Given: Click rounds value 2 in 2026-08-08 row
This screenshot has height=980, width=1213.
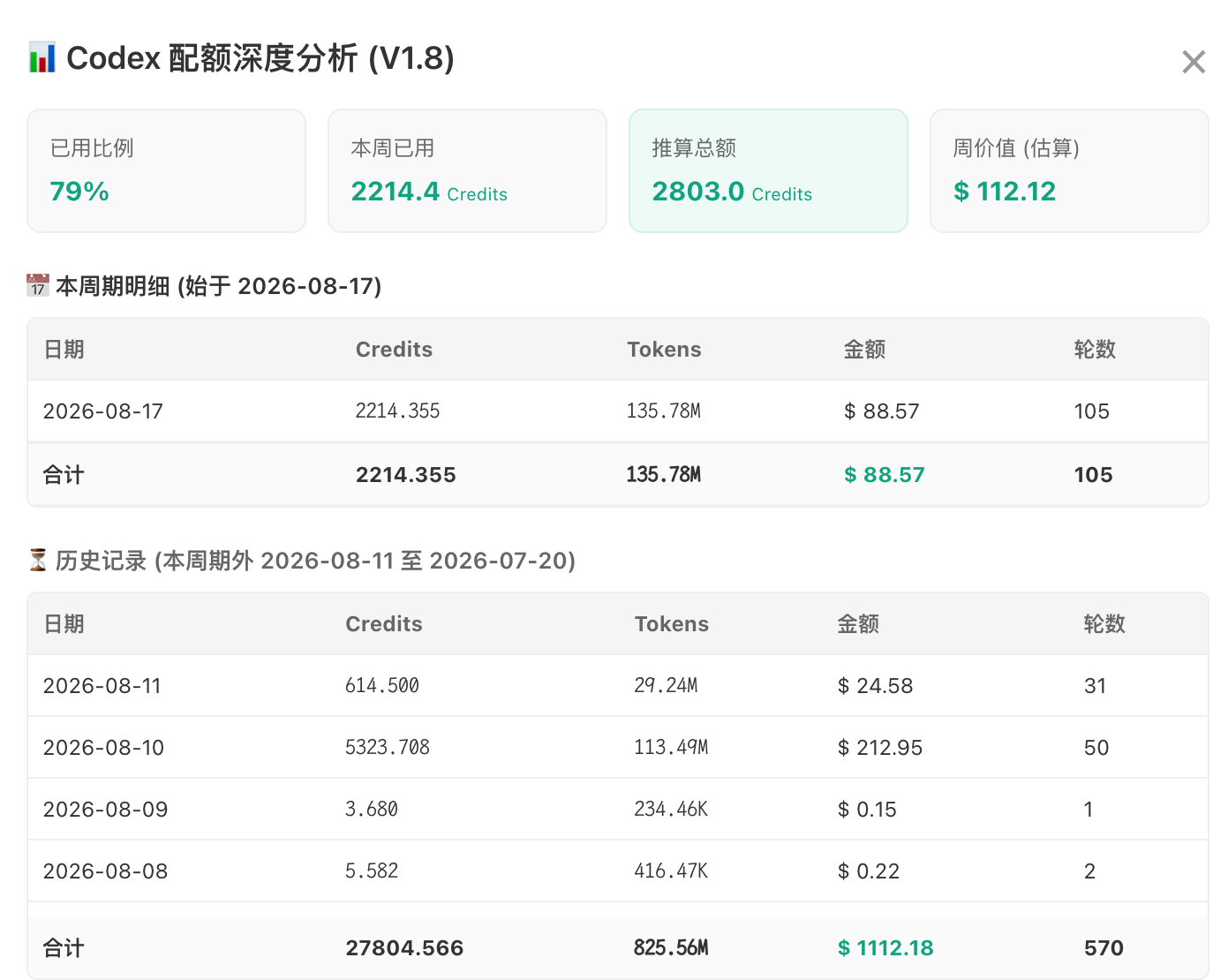Looking at the screenshot, I should coord(1090,871).
